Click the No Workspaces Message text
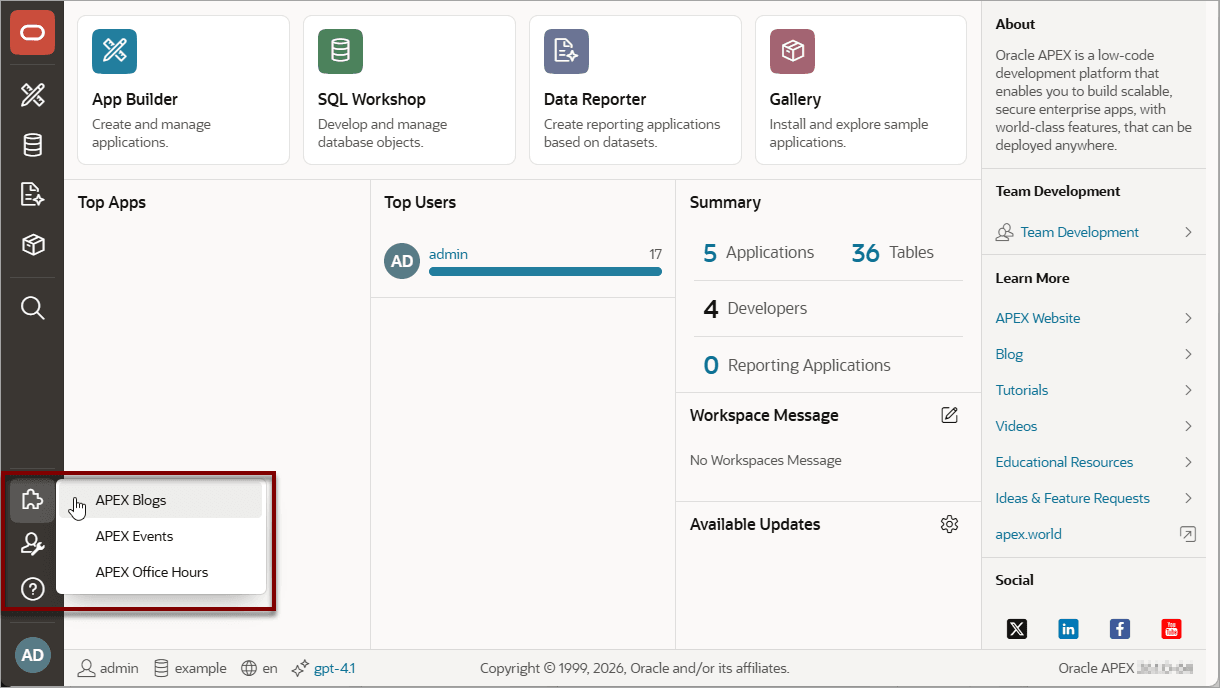Image resolution: width=1220 pixels, height=688 pixels. click(766, 460)
